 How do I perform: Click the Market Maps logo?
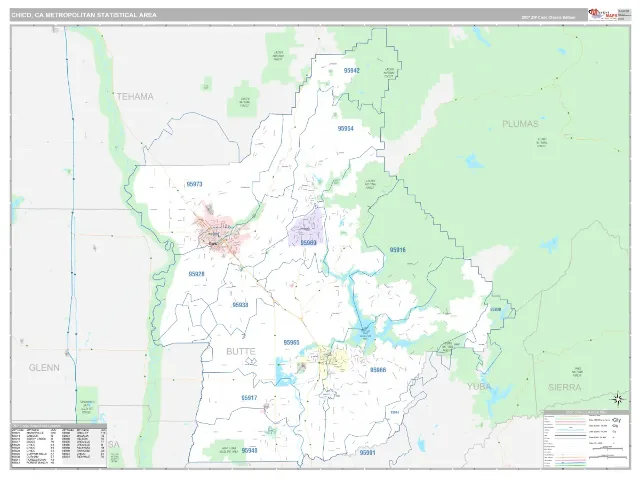[603, 14]
